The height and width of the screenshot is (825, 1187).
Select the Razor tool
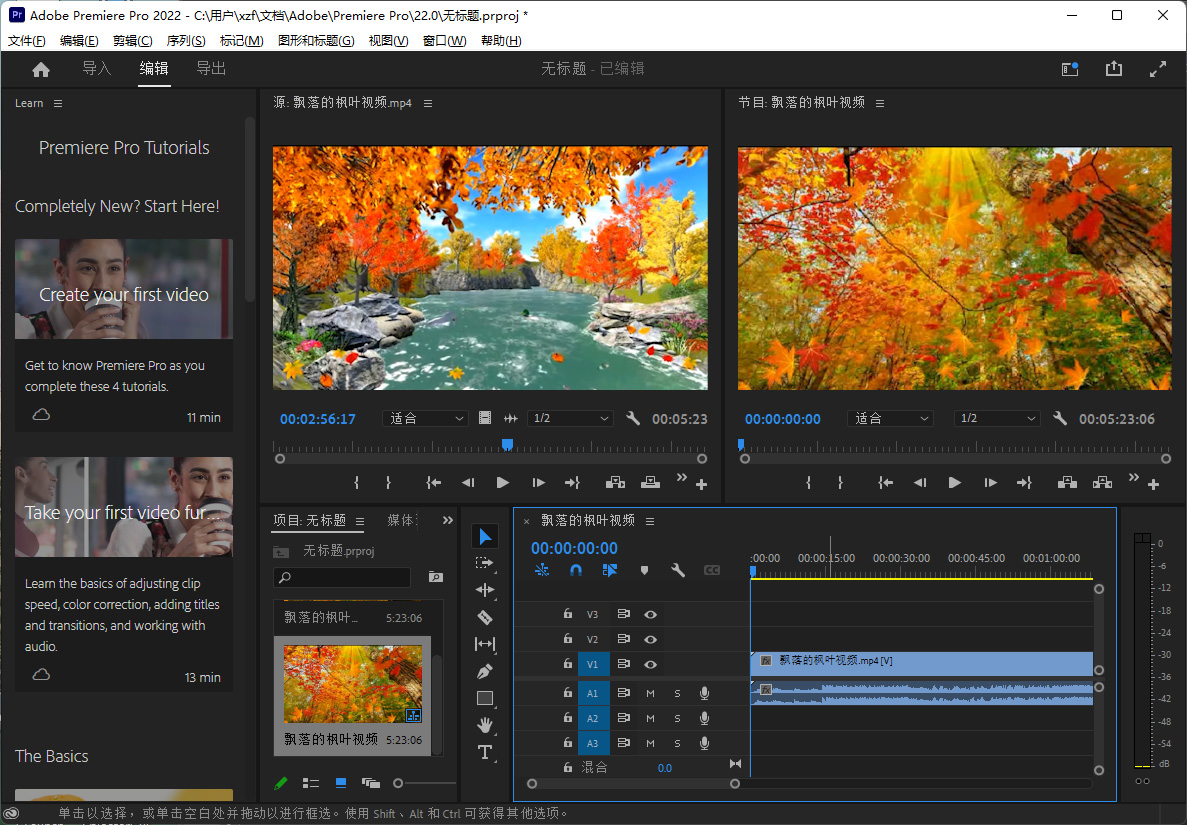click(x=484, y=618)
